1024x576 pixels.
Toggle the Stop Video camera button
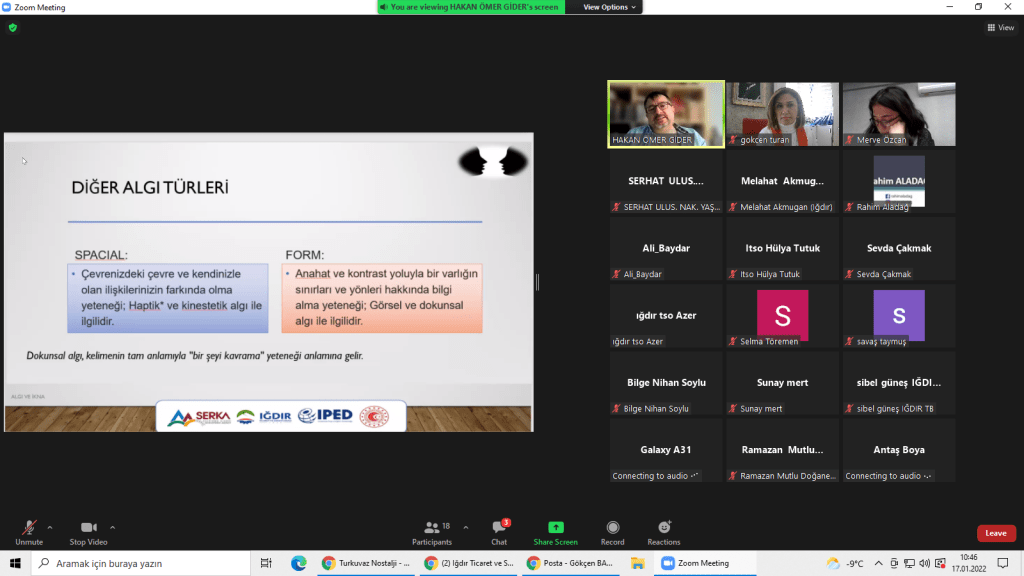[x=90, y=527]
